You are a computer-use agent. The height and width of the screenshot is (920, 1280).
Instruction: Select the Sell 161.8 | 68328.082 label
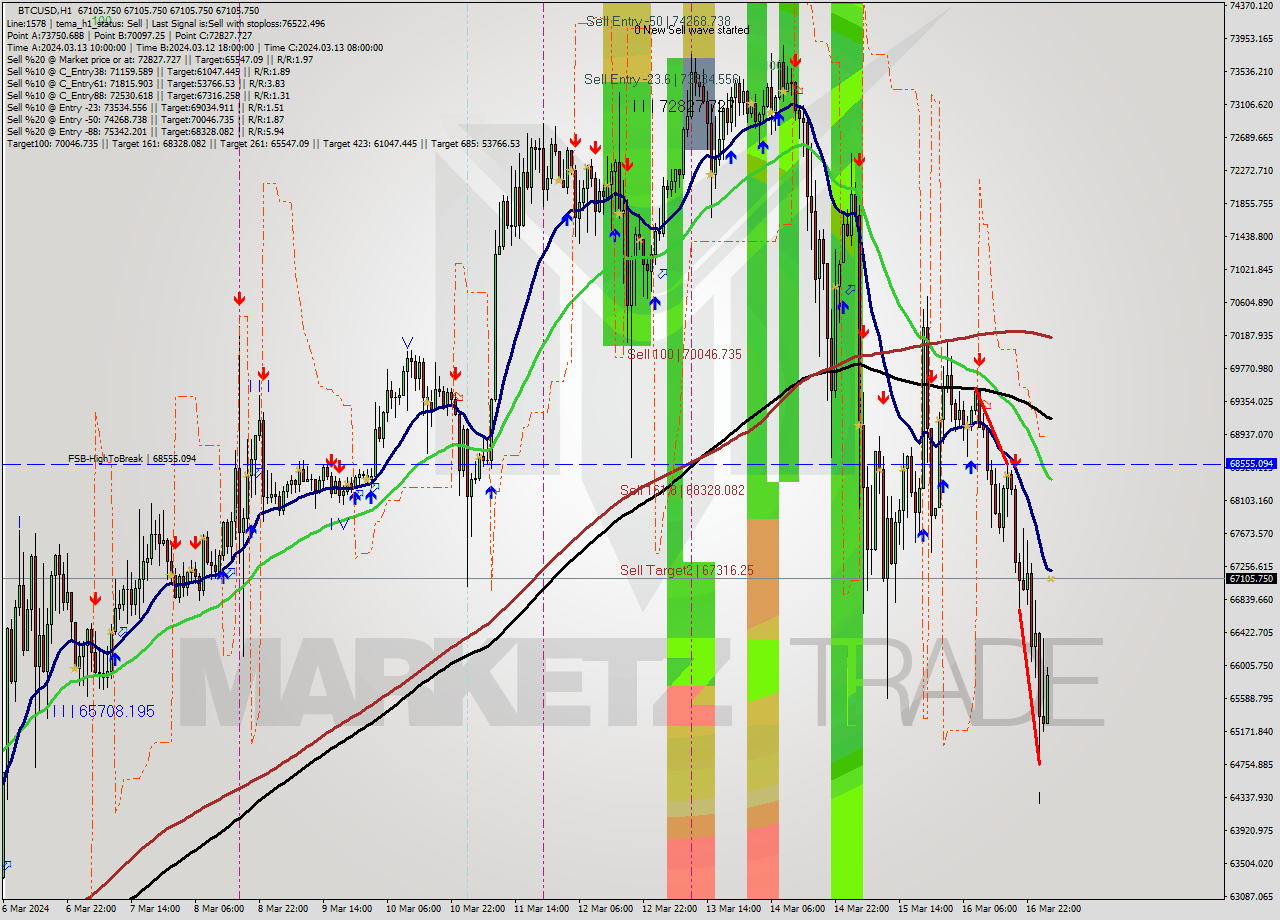(x=682, y=490)
